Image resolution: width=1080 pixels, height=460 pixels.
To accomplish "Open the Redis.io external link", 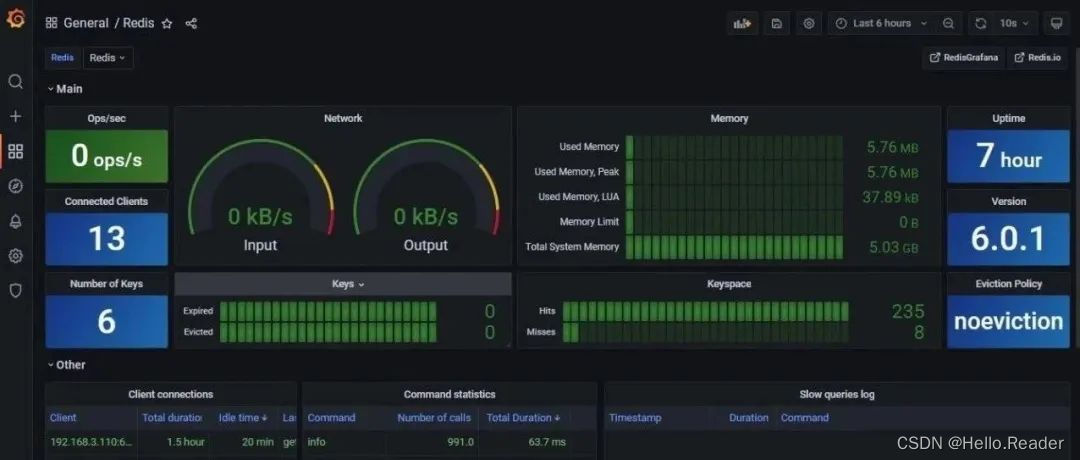I will click(1038, 58).
